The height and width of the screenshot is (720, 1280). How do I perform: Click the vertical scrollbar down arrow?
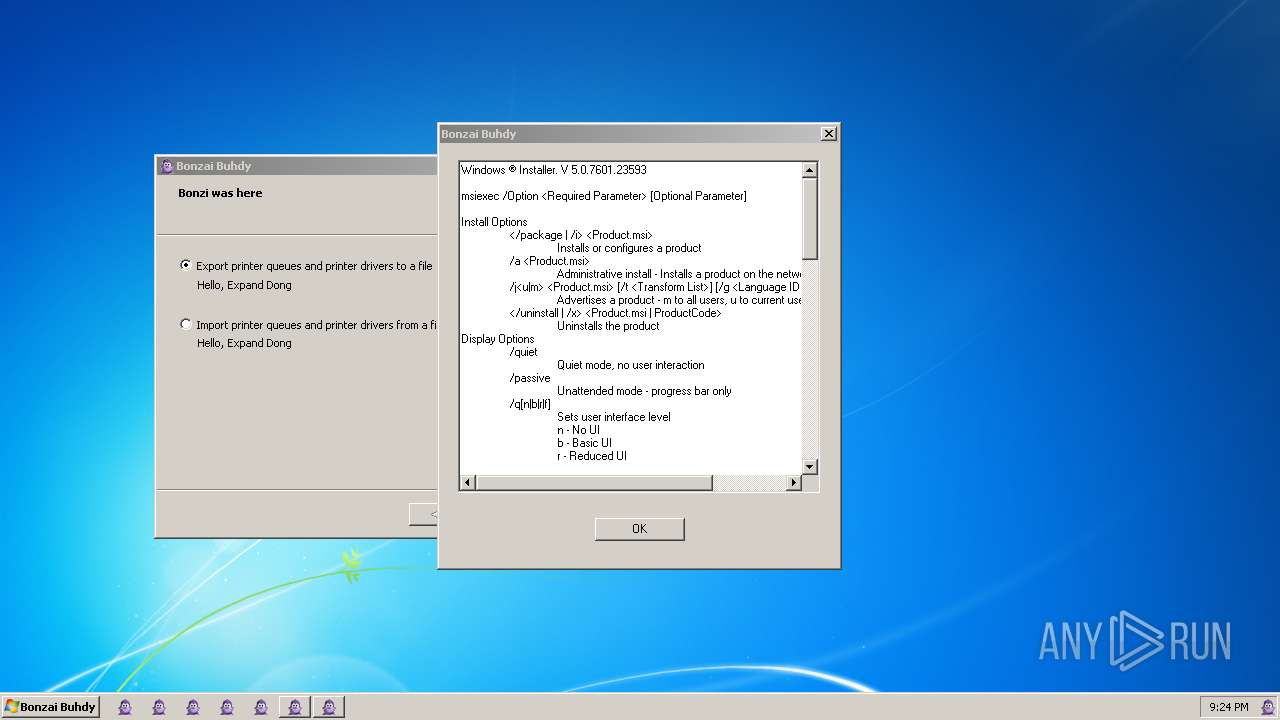coord(810,467)
